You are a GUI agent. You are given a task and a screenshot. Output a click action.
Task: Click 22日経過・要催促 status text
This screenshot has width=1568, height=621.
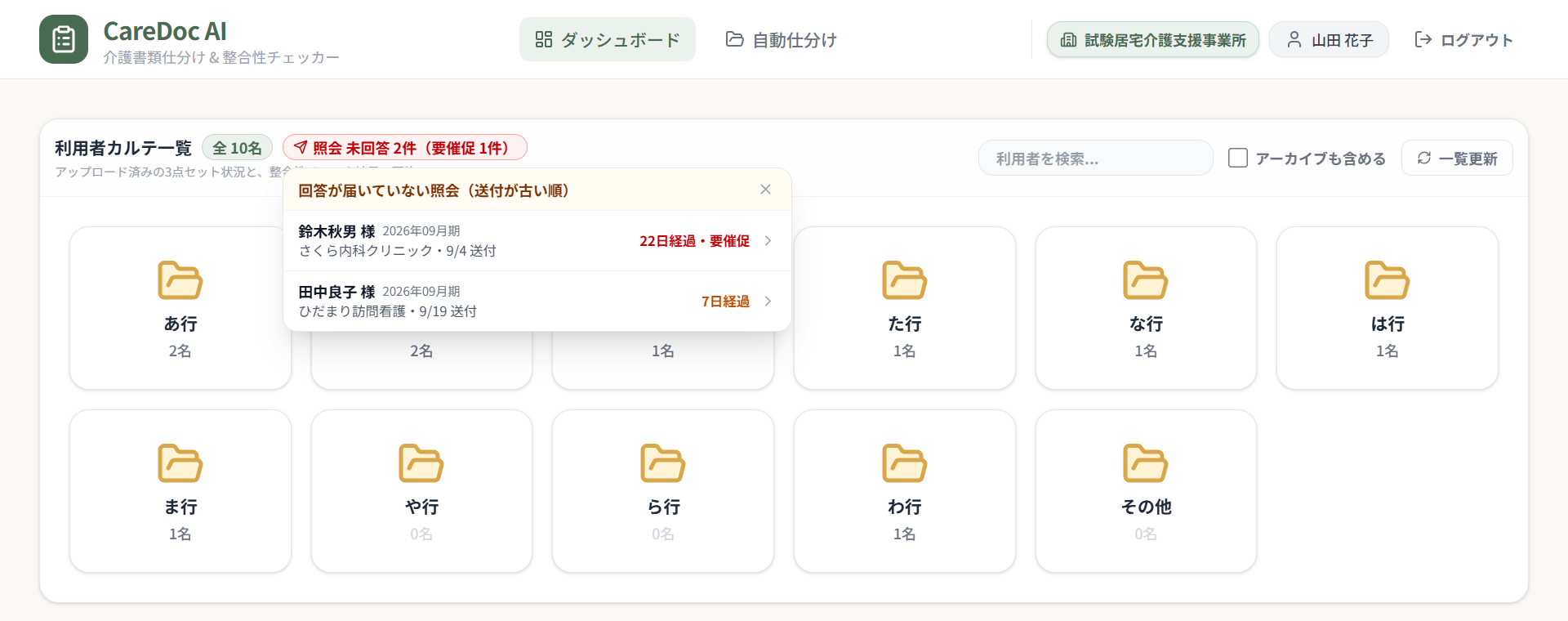click(694, 240)
